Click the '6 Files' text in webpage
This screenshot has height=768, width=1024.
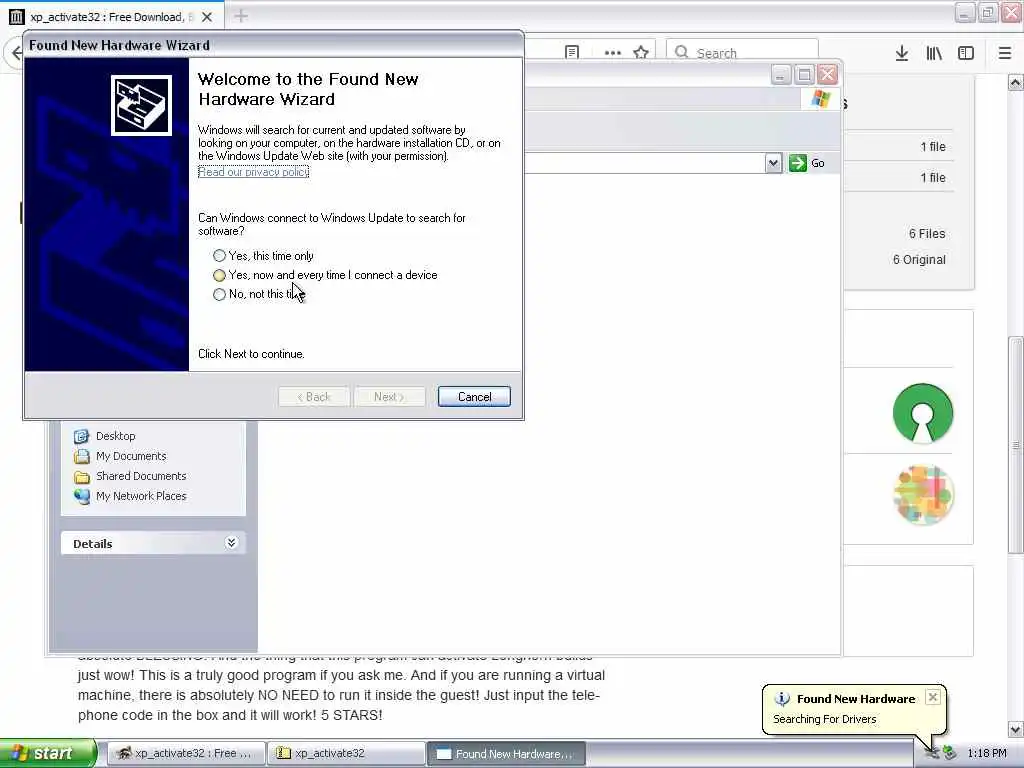[927, 234]
